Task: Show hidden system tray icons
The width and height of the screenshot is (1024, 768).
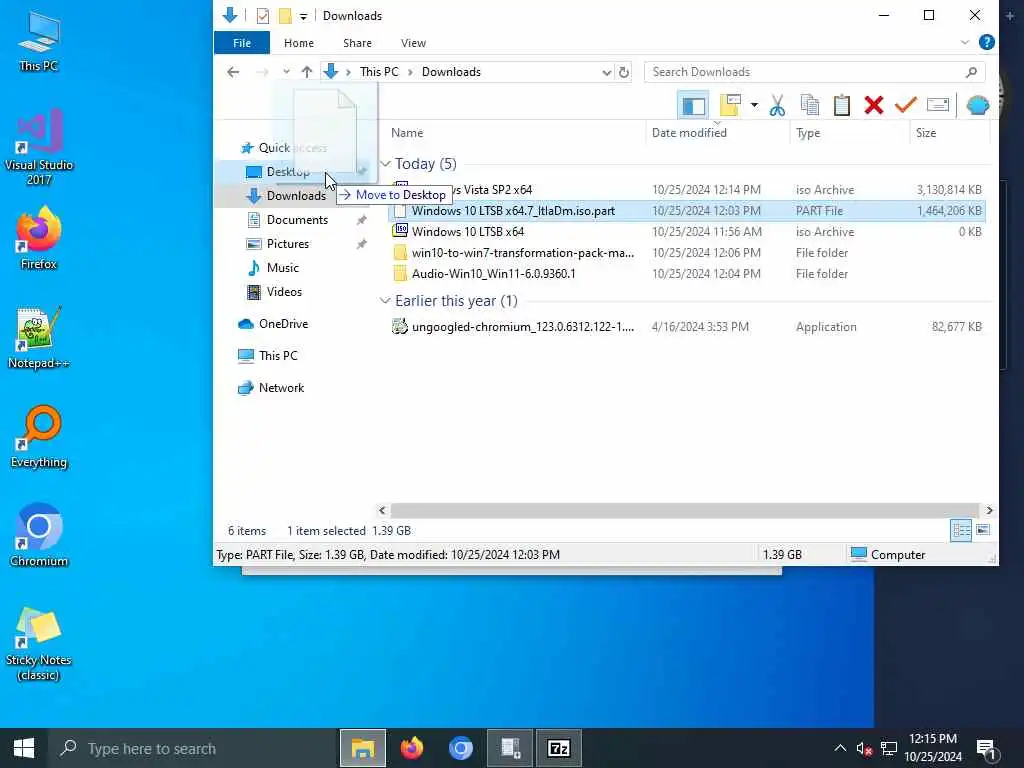Action: tap(840, 748)
